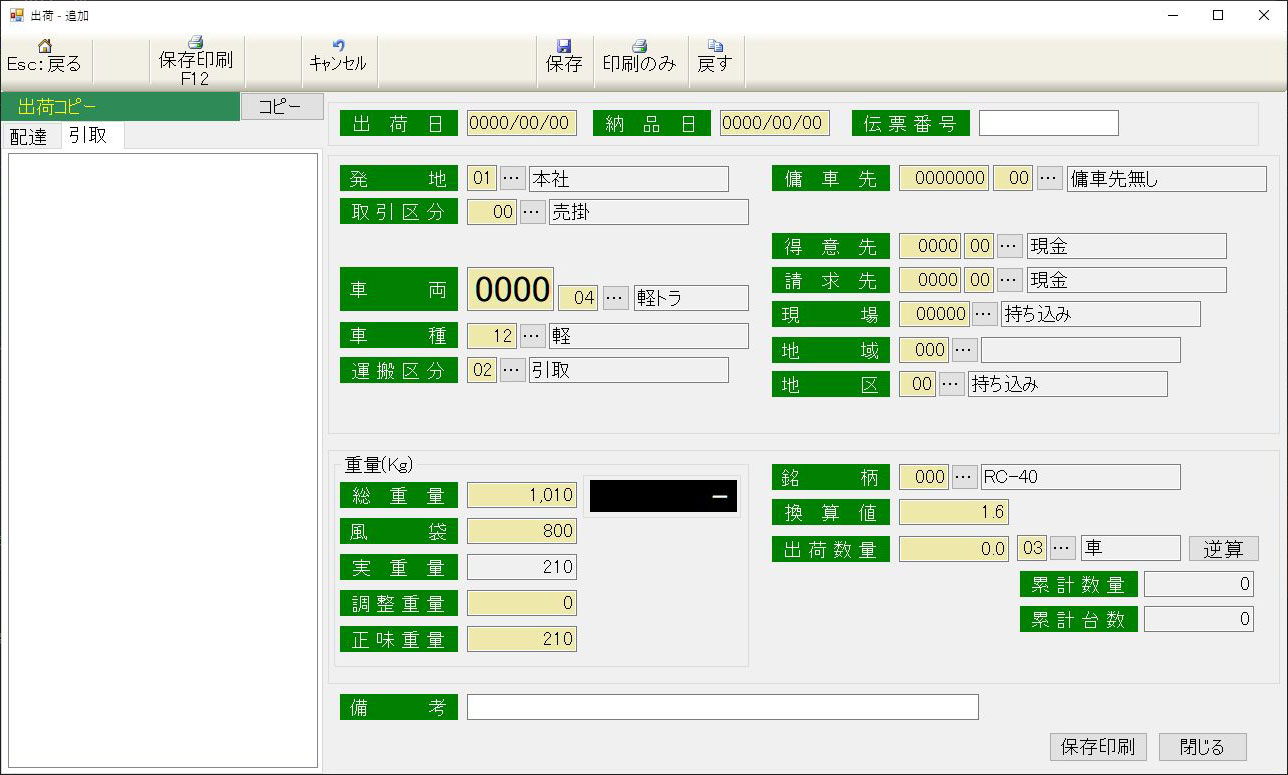
Task: Open the 傭車先 lookup ellipsis button
Action: (x=1050, y=179)
